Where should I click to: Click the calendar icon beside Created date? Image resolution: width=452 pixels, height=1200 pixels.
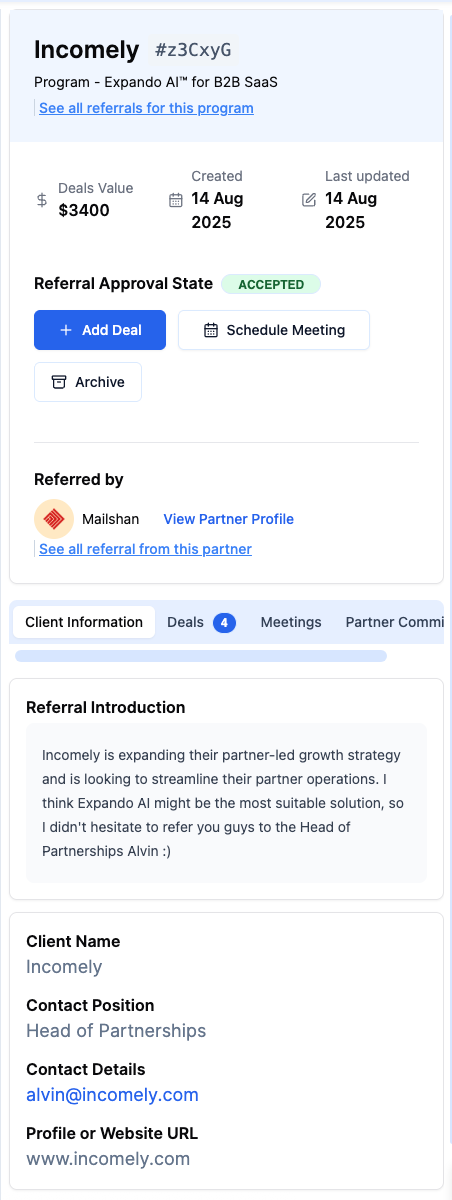point(175,199)
